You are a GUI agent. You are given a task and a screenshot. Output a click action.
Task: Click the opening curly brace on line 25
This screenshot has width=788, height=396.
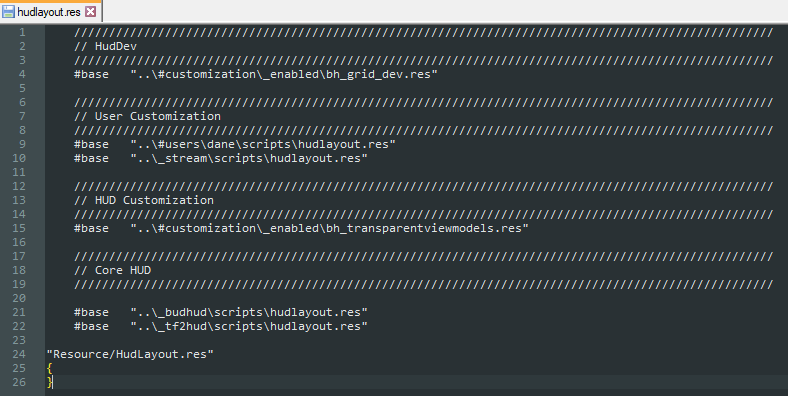pyautogui.click(x=49, y=368)
